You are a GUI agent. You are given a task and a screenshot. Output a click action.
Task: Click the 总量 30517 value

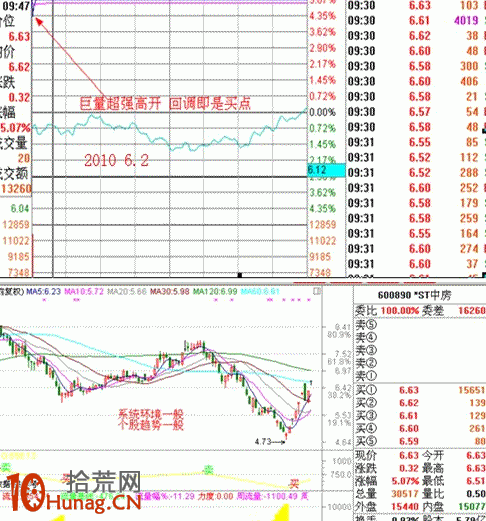405,494
